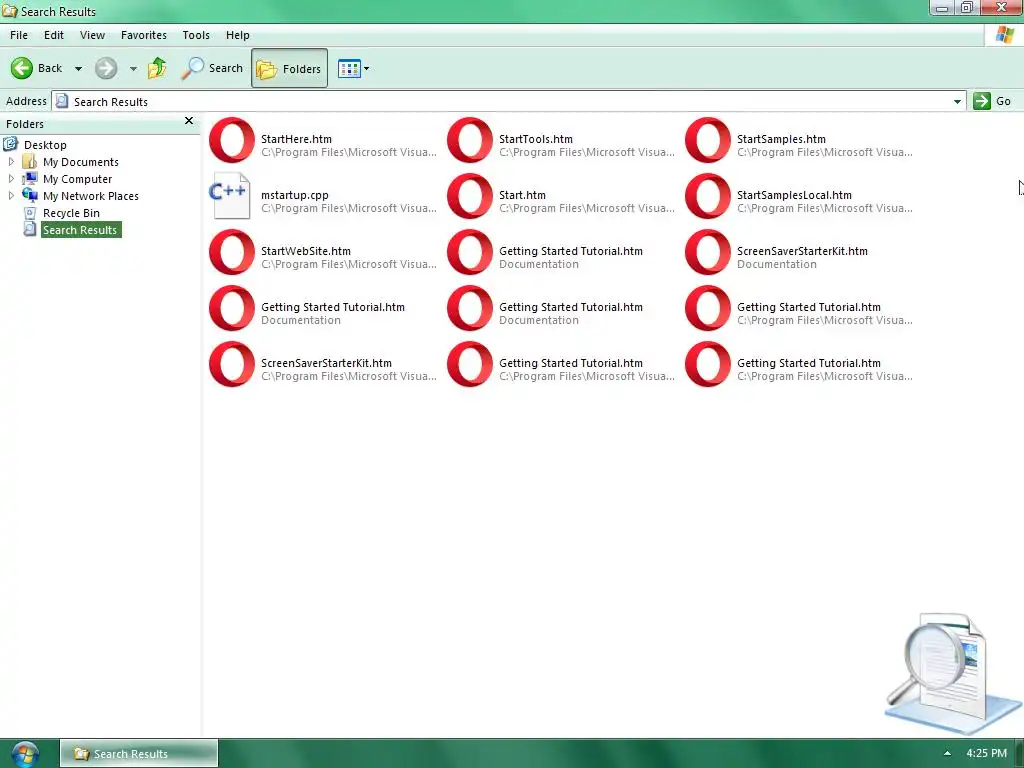Screen dimensions: 1024x768
Task: Select the StartTools.htm Opera icon
Action: pyautogui.click(x=470, y=140)
